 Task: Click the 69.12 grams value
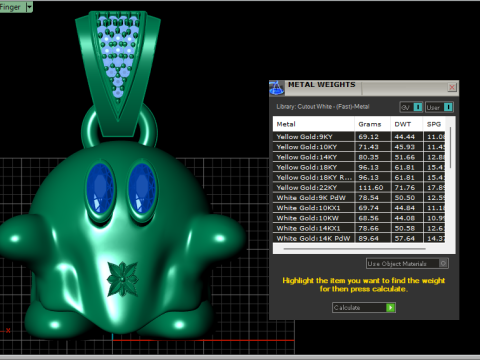368,137
